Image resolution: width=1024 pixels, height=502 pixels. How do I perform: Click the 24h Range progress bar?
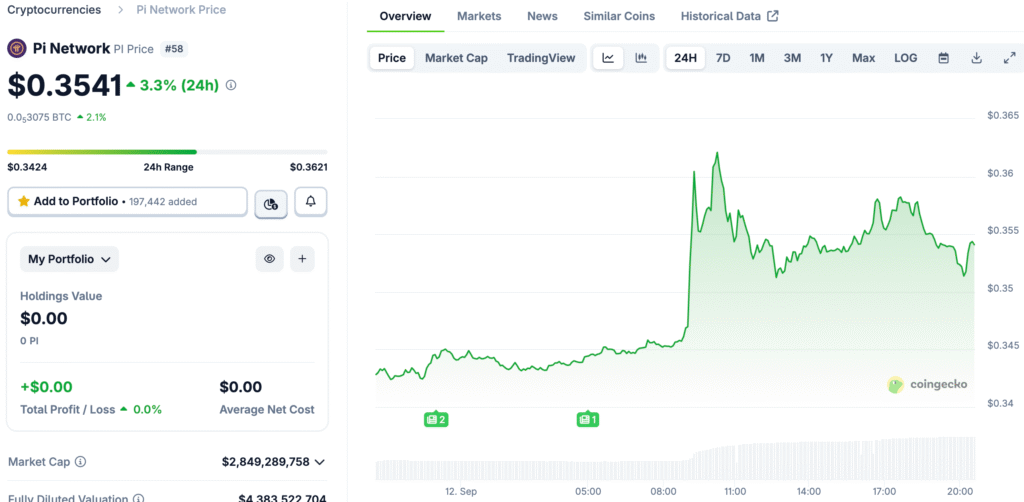167,152
